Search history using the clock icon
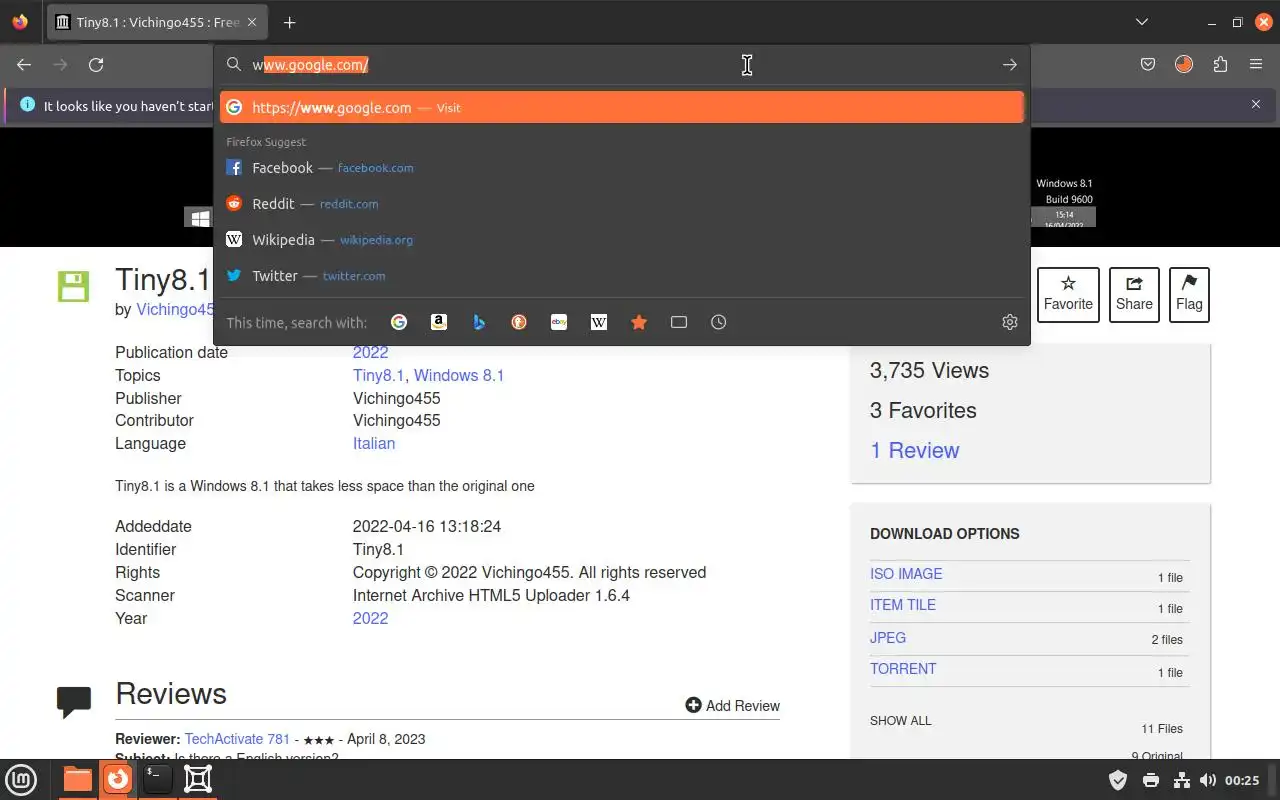The height and width of the screenshot is (800, 1280). click(x=719, y=322)
